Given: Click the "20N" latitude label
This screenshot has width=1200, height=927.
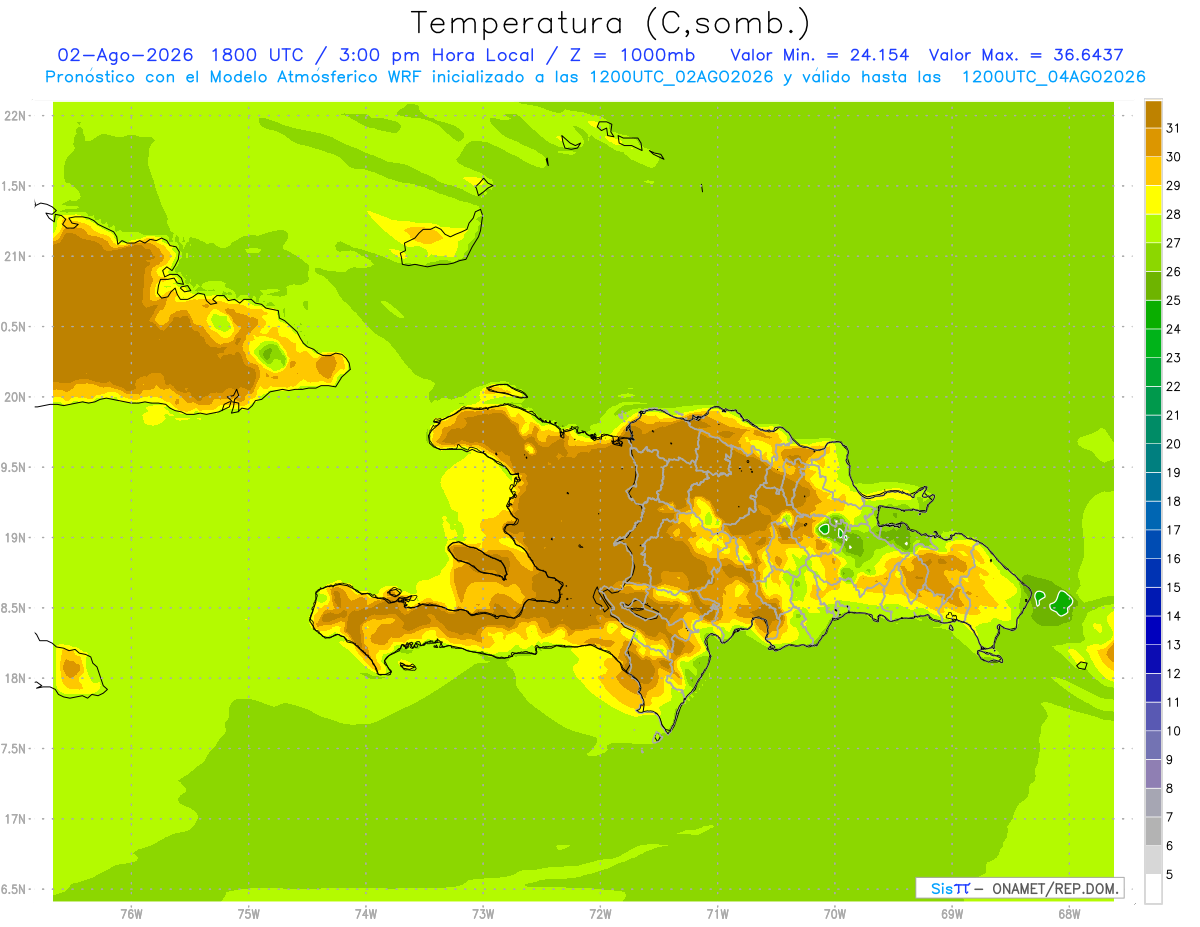Looking at the screenshot, I should pyautogui.click(x=17, y=397).
